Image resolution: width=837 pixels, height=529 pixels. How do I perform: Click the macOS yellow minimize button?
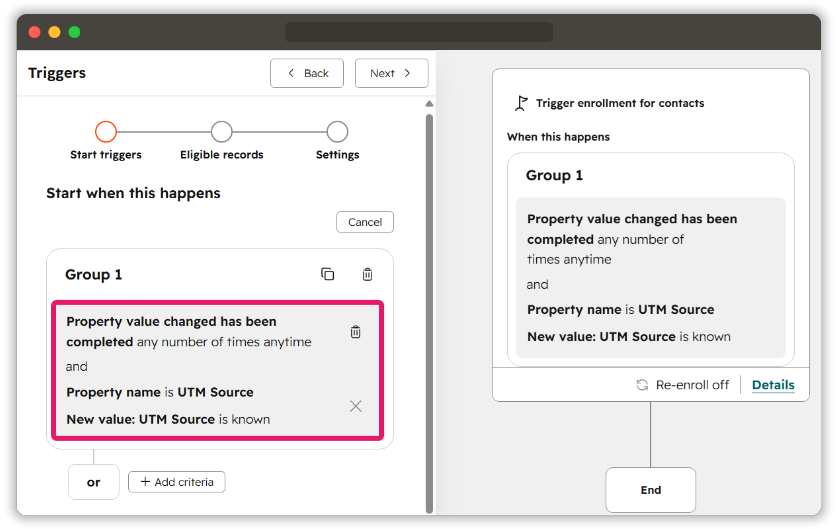click(x=54, y=32)
